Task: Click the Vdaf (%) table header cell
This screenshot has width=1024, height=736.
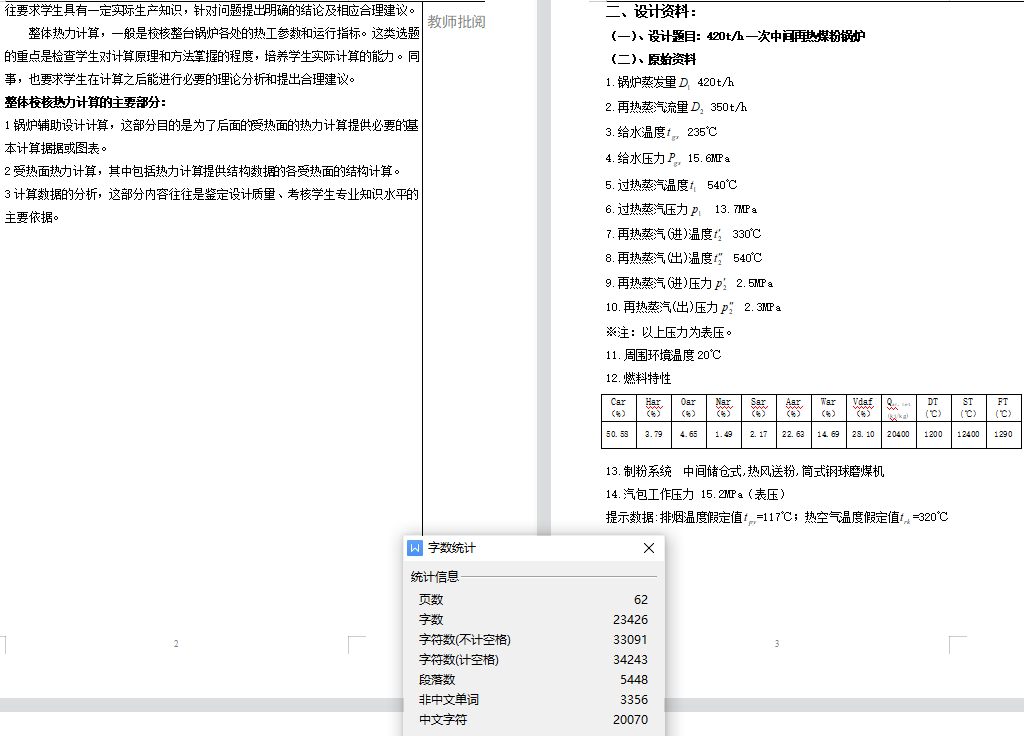Action: click(x=862, y=407)
